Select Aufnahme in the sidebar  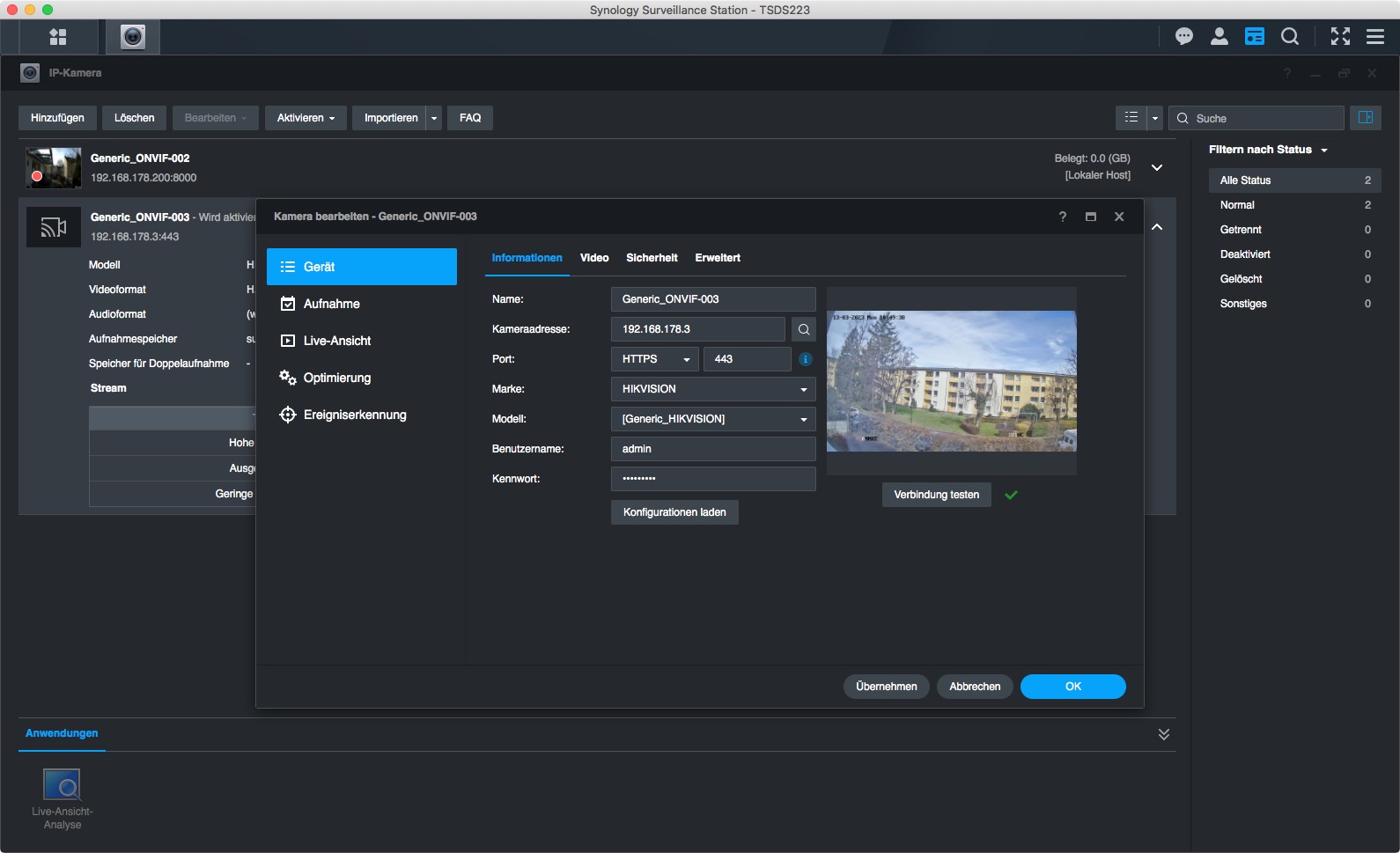pos(332,304)
